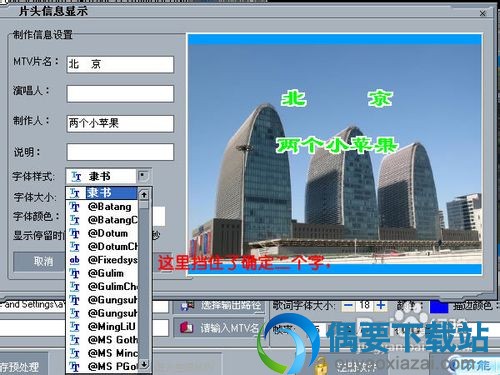Click the bitmap font icon beside @Fixedsys

75,260
